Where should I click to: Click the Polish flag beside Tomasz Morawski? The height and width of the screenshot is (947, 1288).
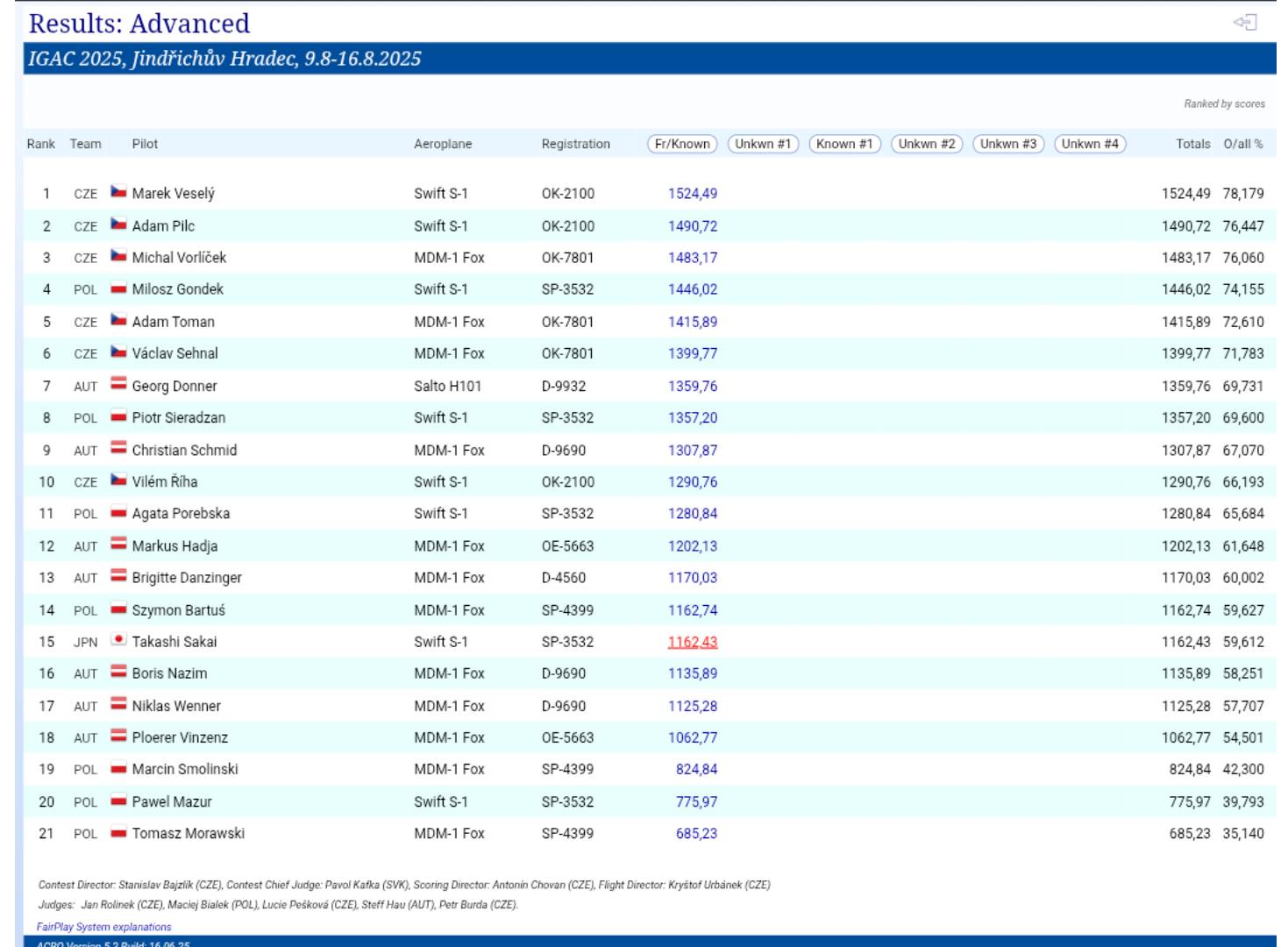coord(118,833)
